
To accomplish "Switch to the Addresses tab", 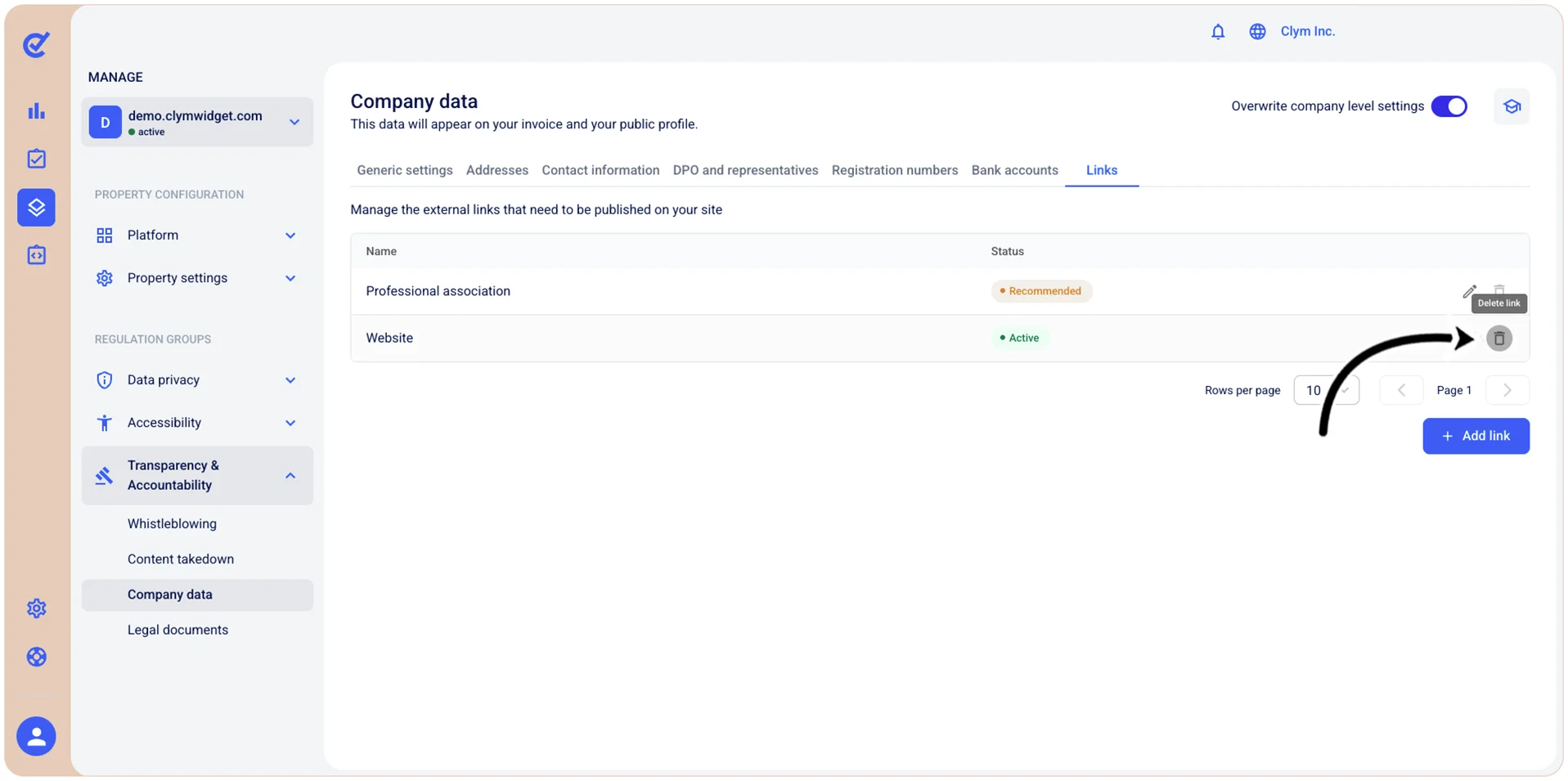I will (x=497, y=170).
